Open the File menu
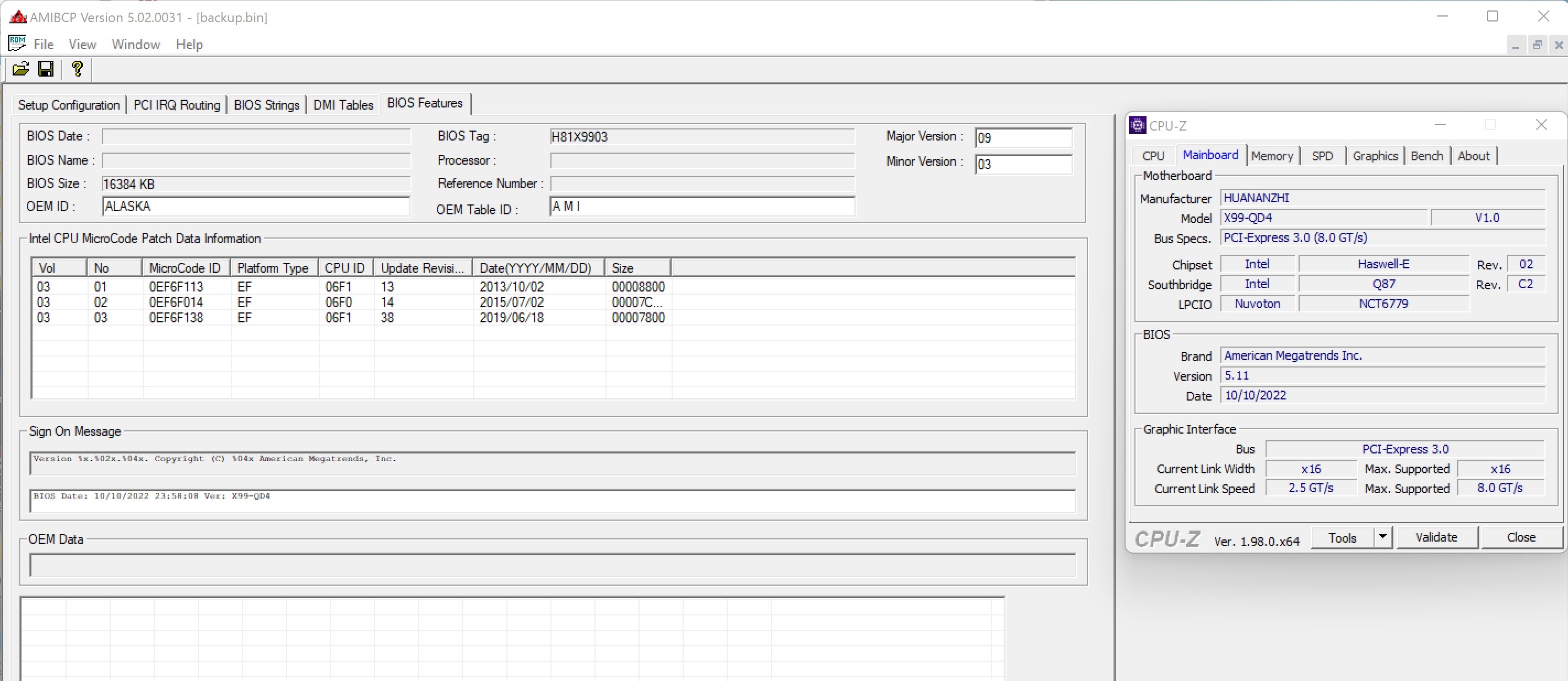 pos(43,45)
